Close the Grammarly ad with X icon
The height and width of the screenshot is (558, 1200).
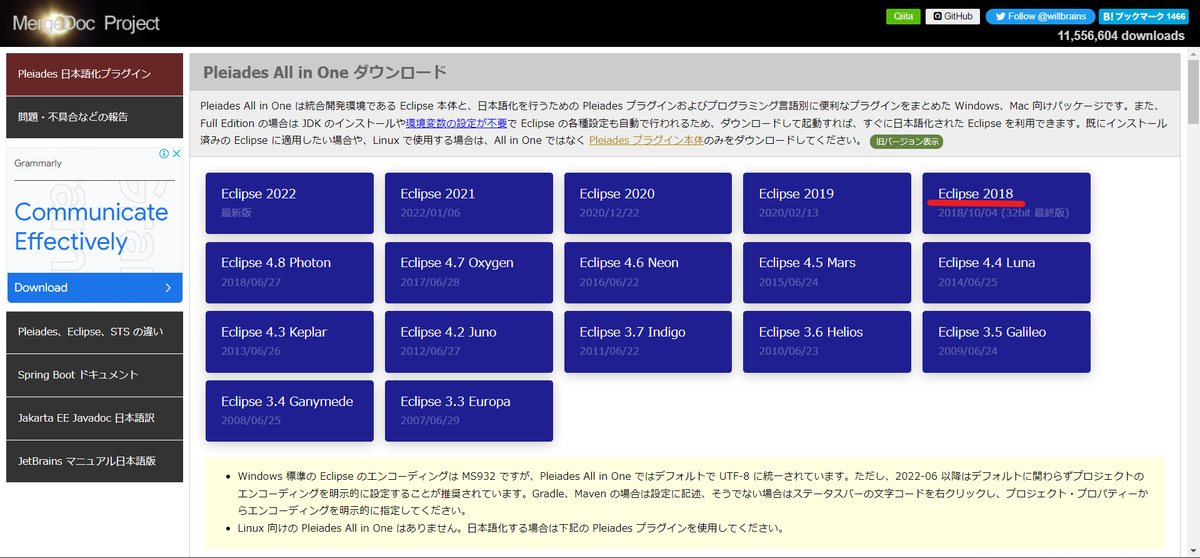click(176, 155)
